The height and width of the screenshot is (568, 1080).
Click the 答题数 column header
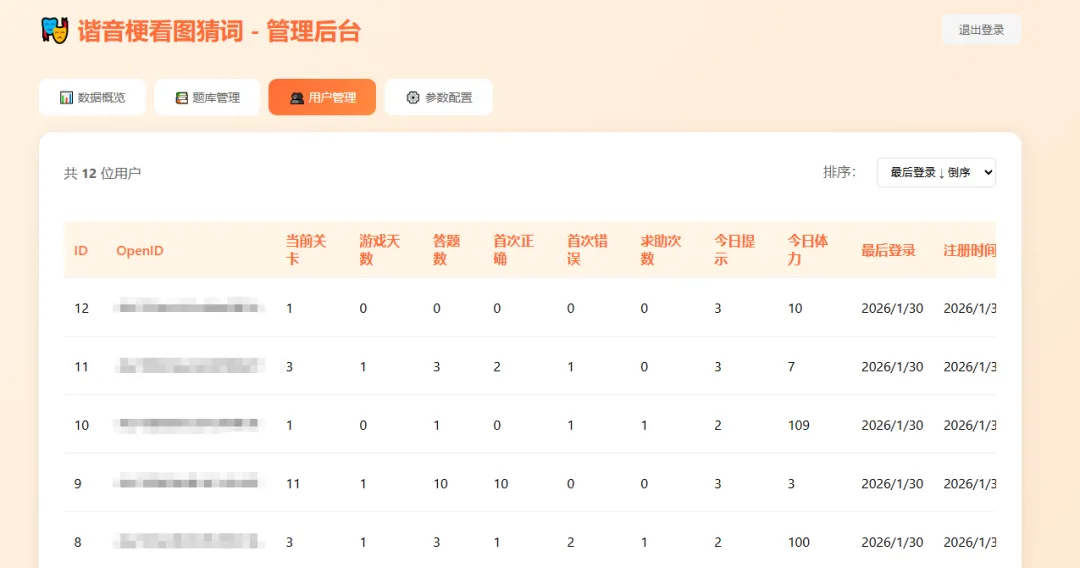pyautogui.click(x=446, y=250)
